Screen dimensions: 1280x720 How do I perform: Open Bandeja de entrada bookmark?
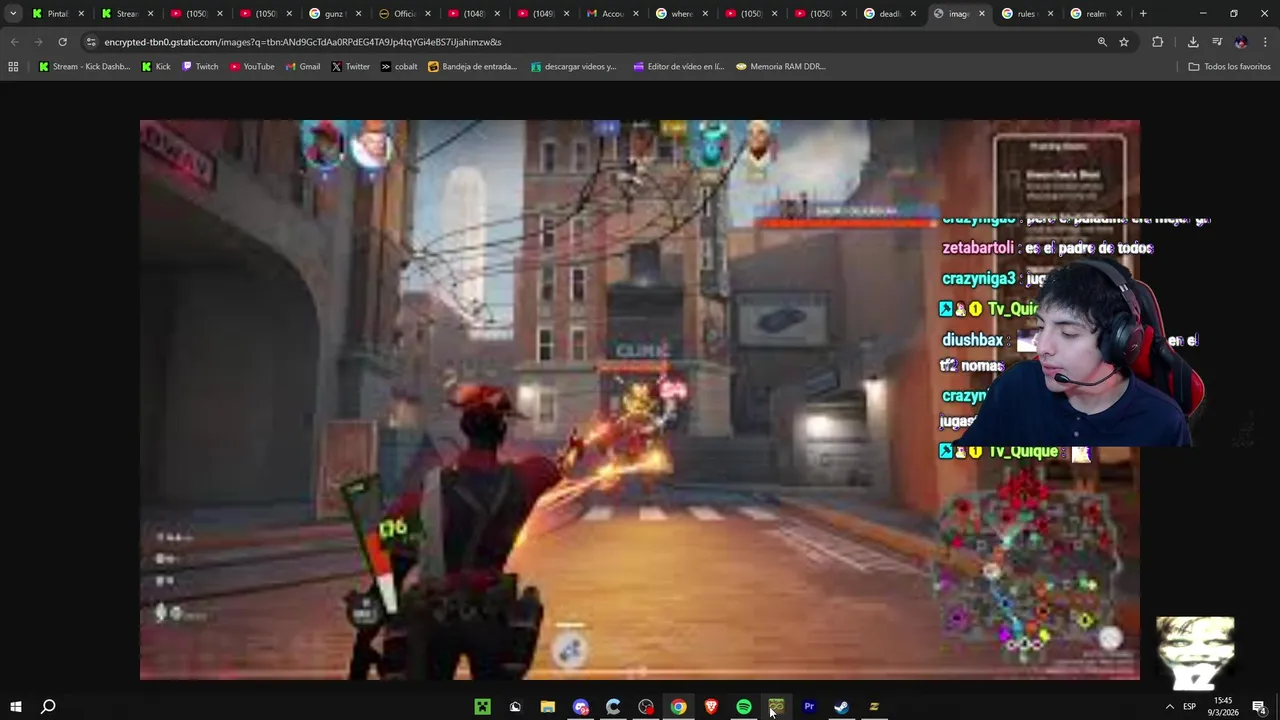pyautogui.click(x=472, y=67)
